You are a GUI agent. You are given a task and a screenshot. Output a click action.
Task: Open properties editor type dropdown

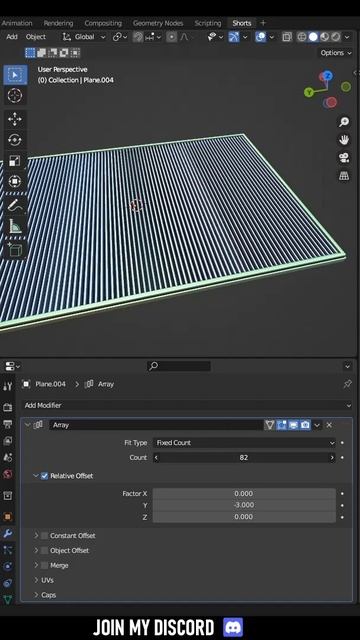pyautogui.click(x=13, y=366)
